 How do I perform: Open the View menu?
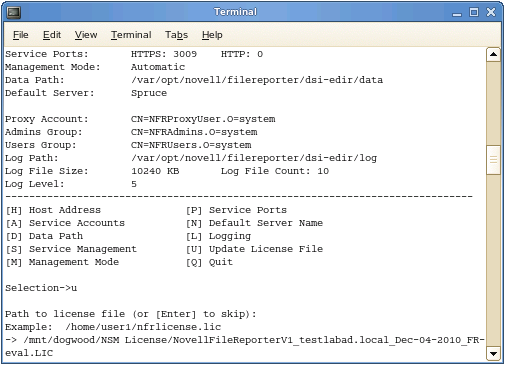coord(86,35)
